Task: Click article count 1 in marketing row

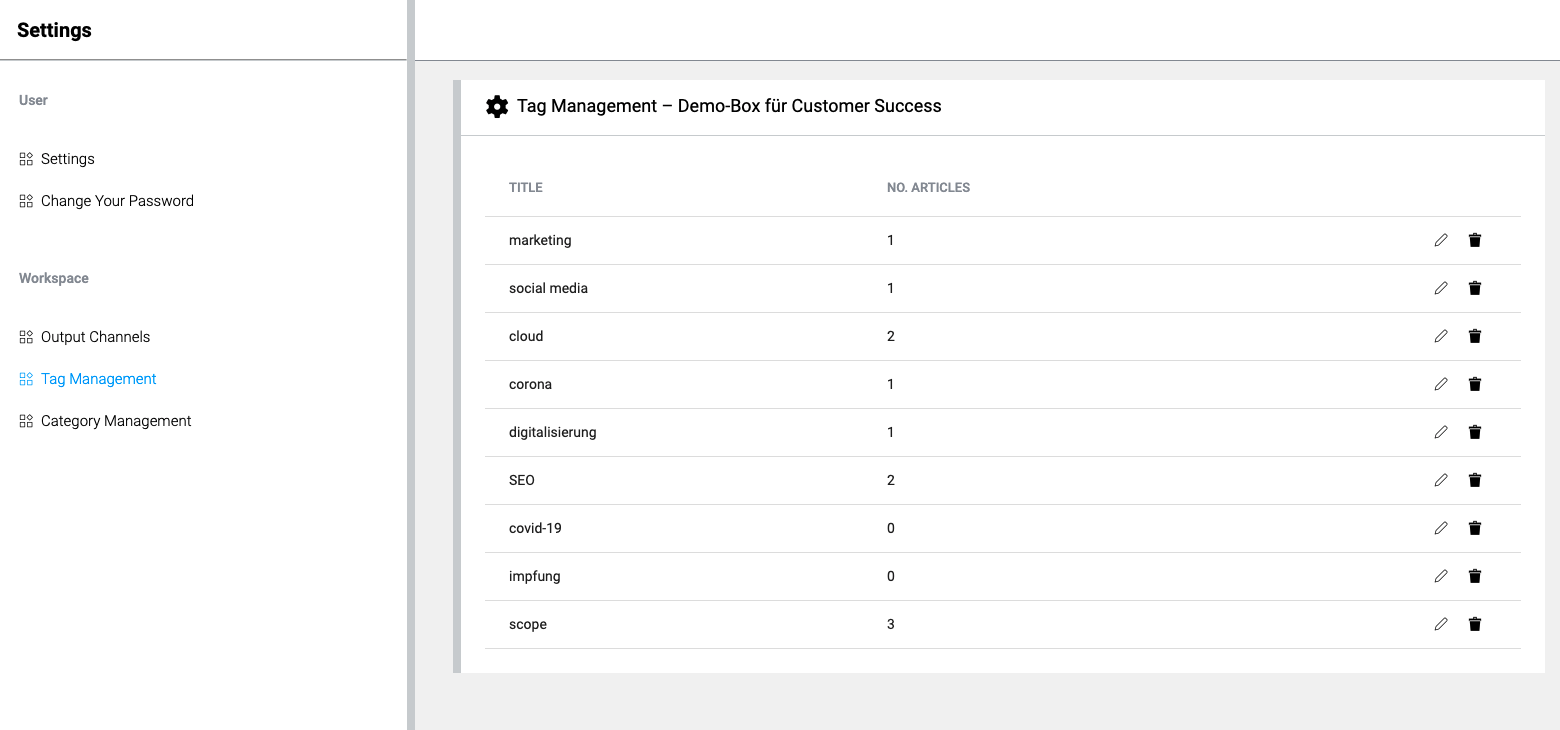Action: click(891, 240)
